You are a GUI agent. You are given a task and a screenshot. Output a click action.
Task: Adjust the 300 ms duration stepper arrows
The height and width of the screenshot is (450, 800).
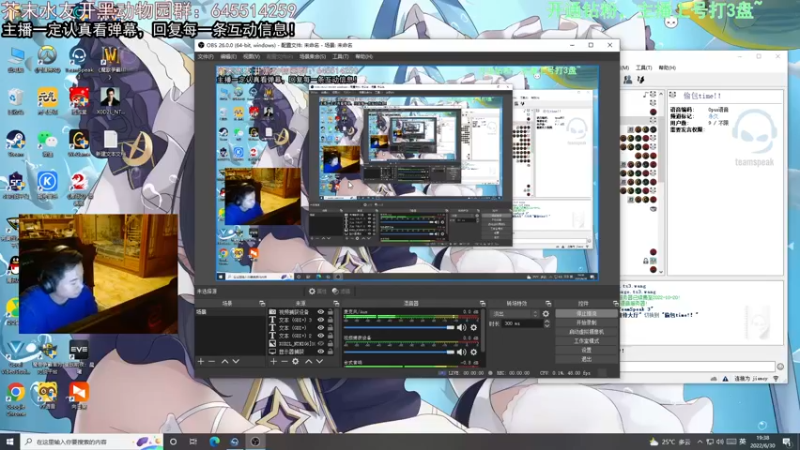[546, 323]
